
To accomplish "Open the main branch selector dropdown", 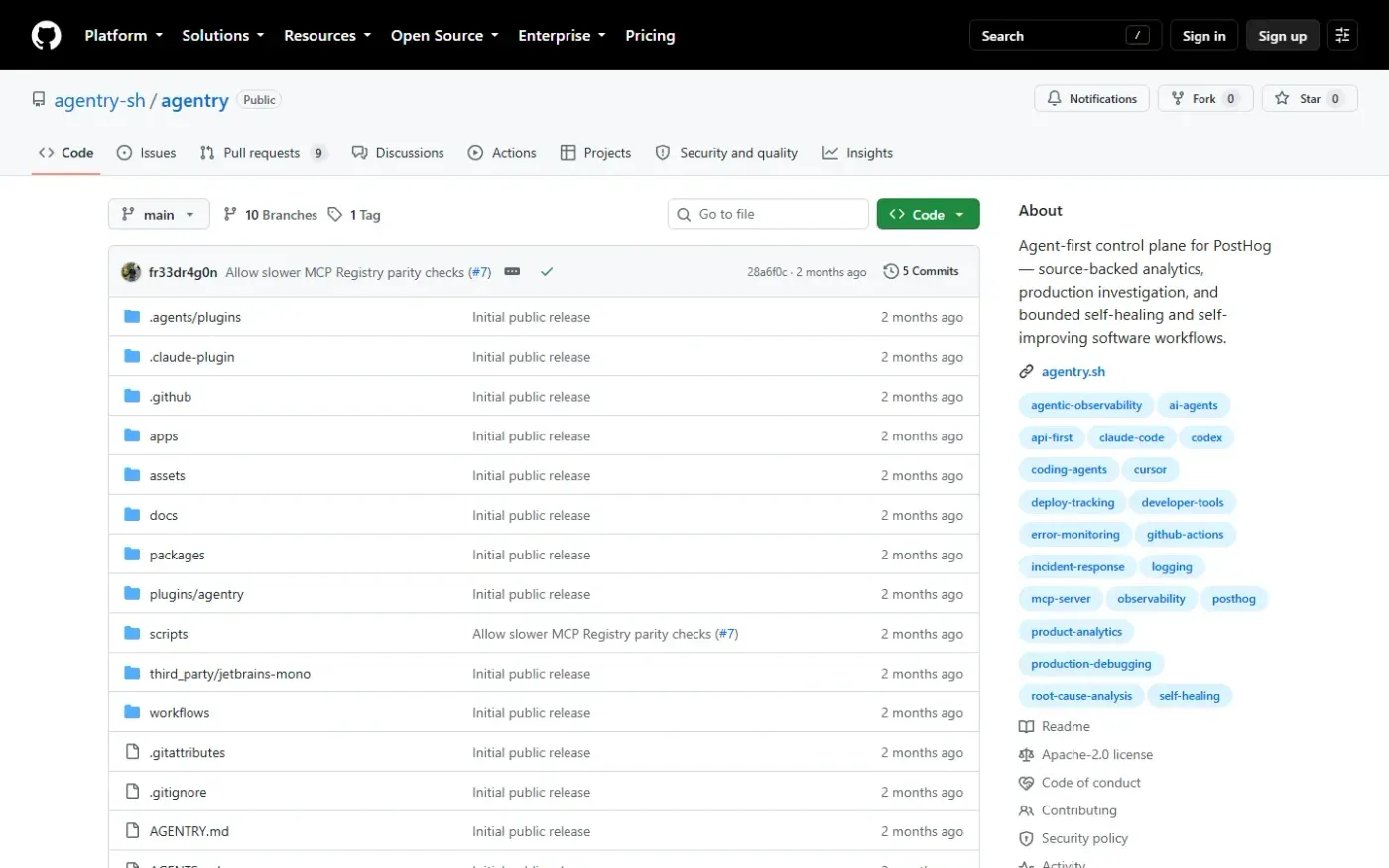I will click(x=159, y=214).
